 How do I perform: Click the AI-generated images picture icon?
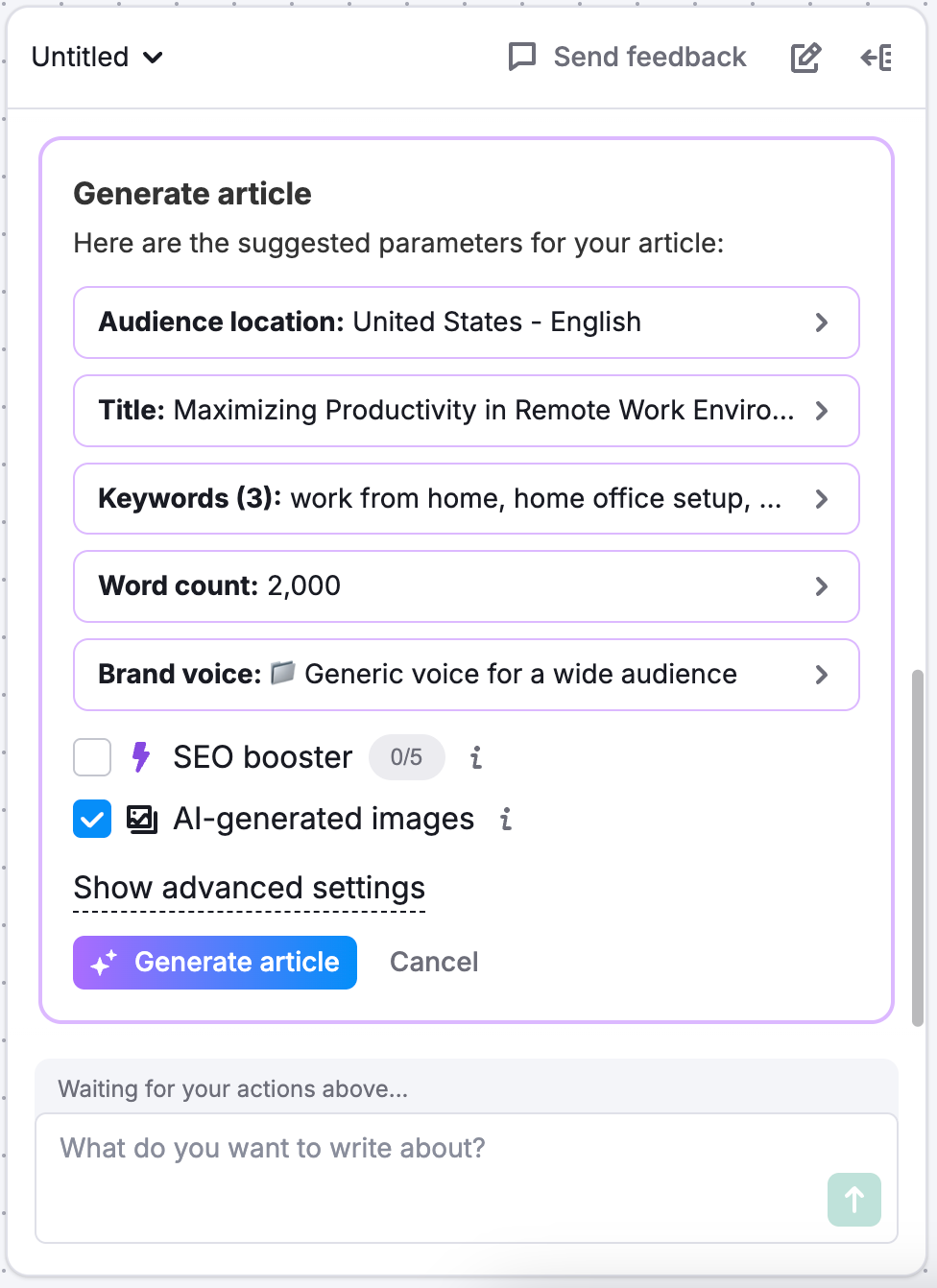[142, 819]
